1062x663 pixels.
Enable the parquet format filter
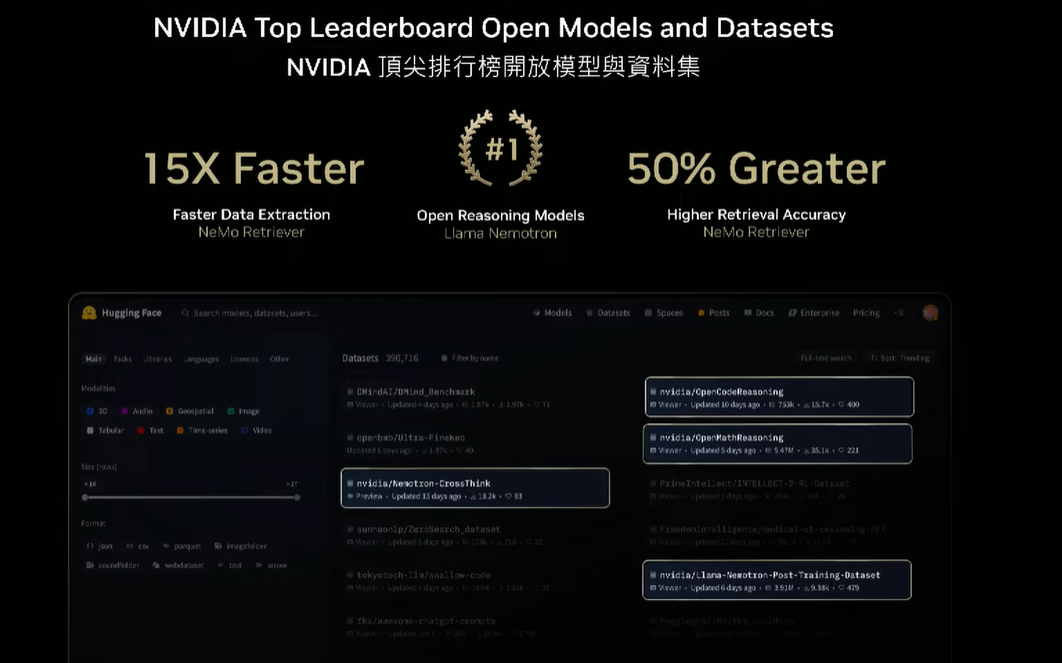[x=182, y=546]
